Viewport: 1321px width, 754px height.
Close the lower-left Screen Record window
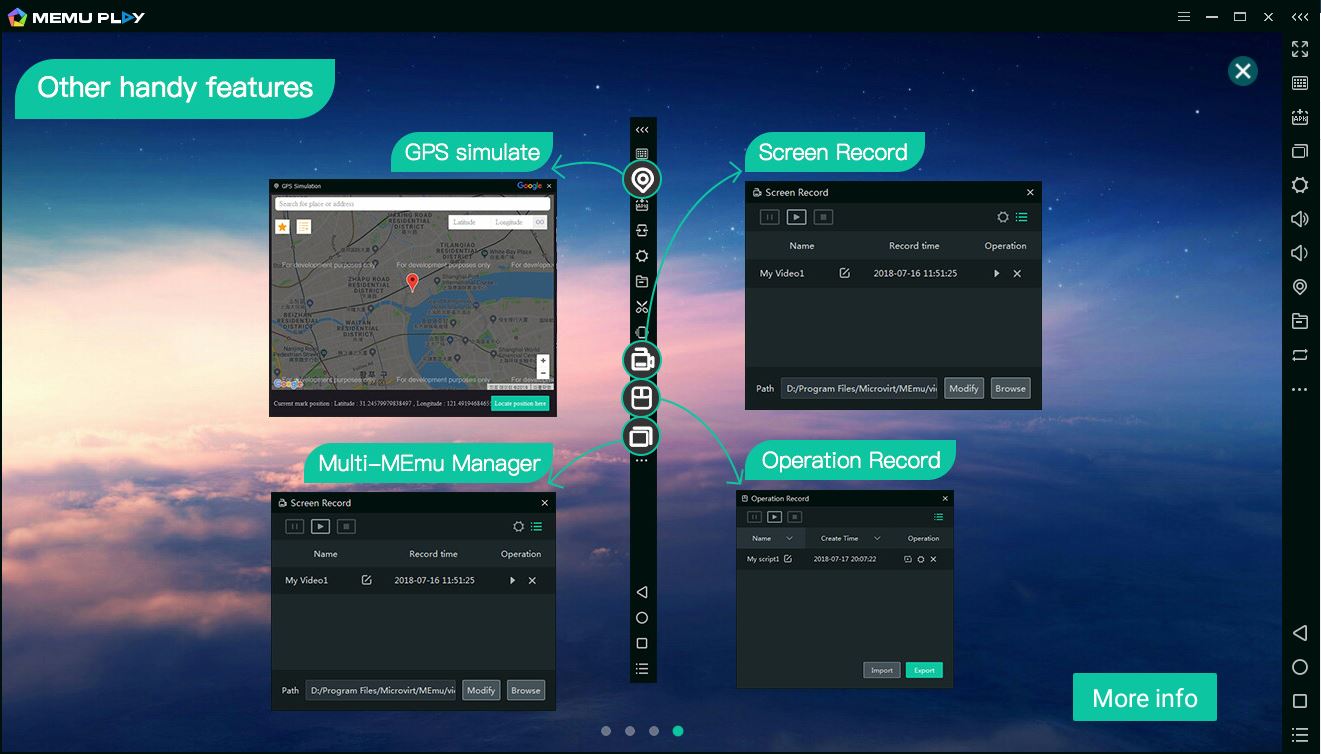tap(545, 503)
